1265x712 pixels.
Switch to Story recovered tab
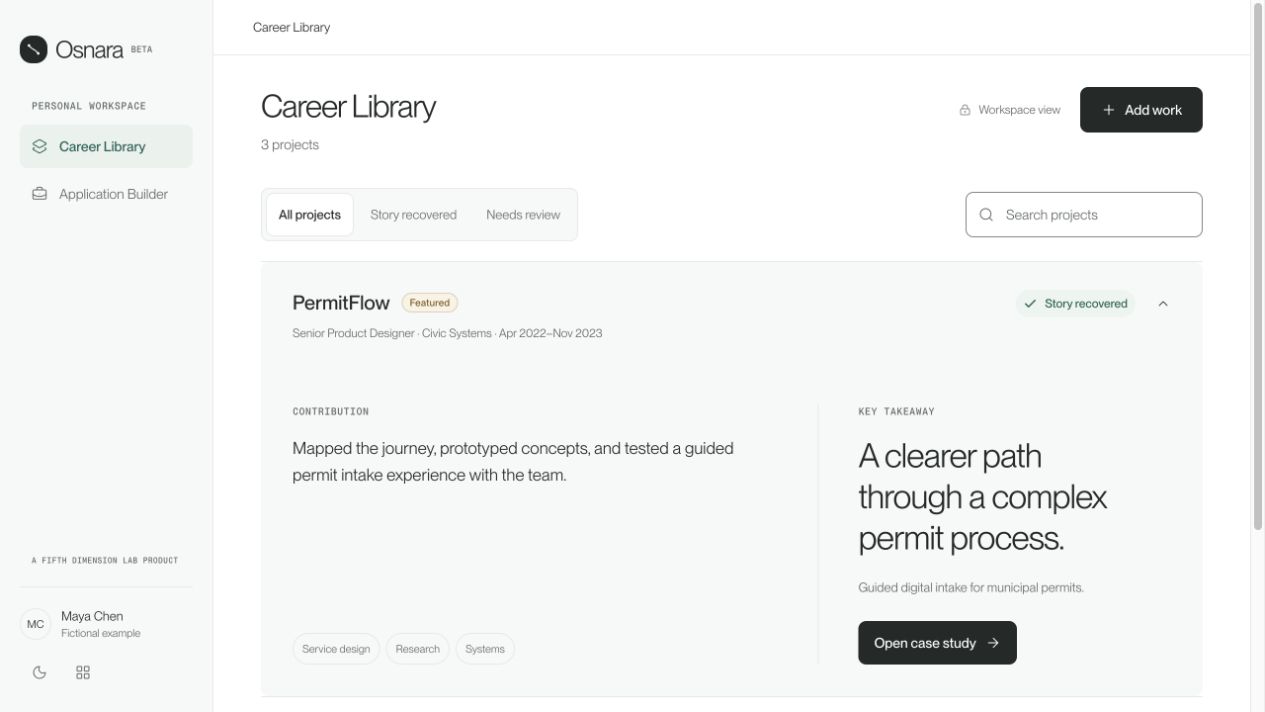[413, 215]
